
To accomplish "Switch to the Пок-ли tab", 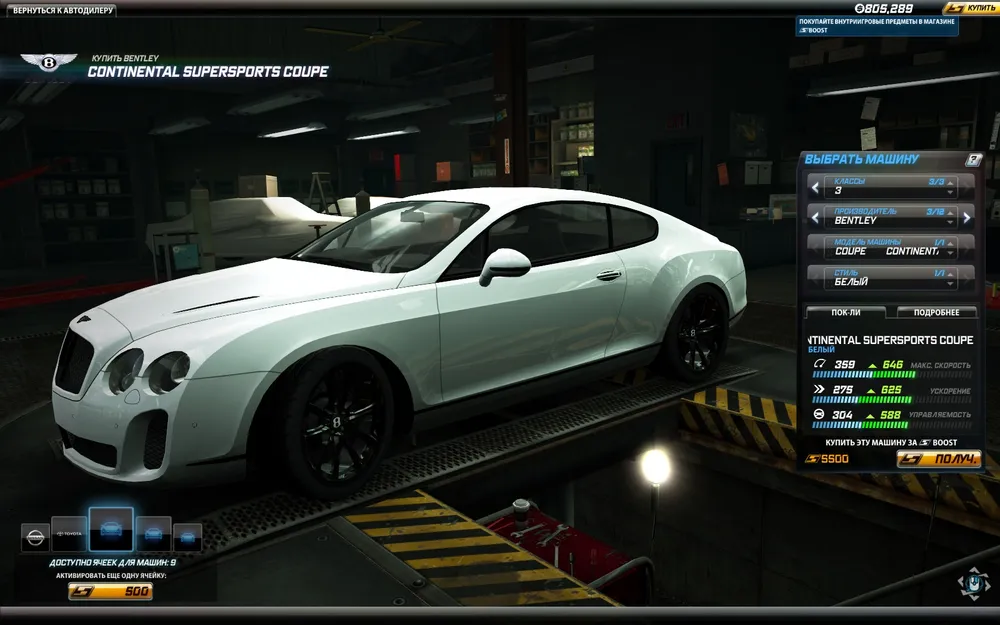I will pyautogui.click(x=846, y=312).
